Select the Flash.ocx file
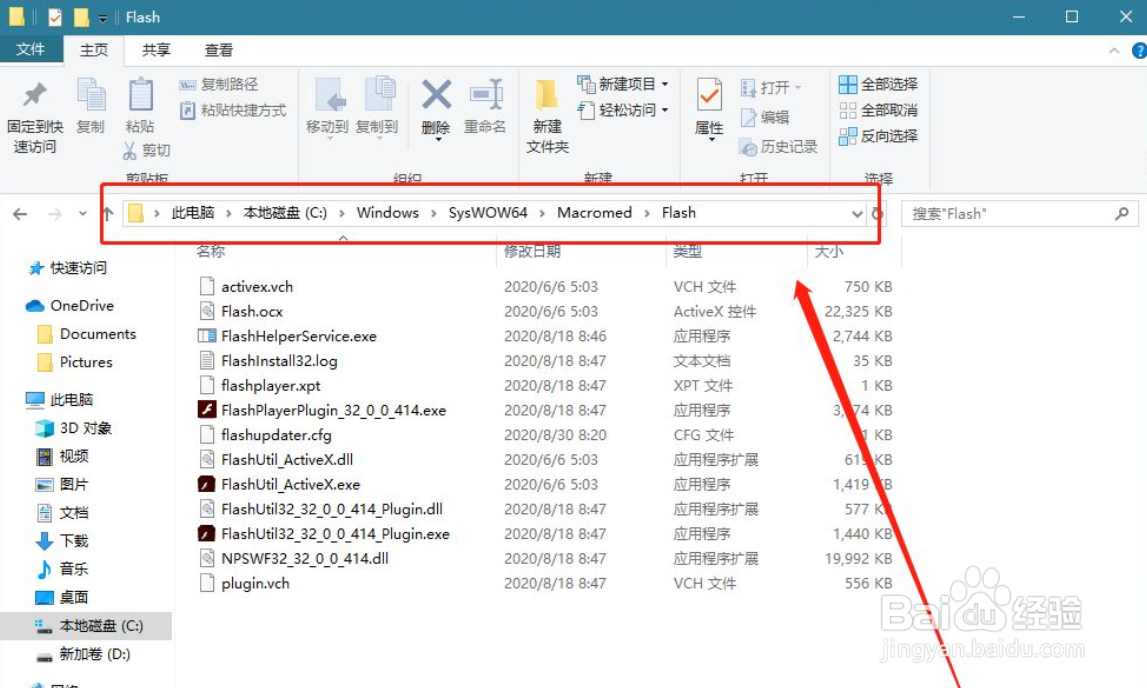Screen dimensions: 1147x688 tap(241, 311)
